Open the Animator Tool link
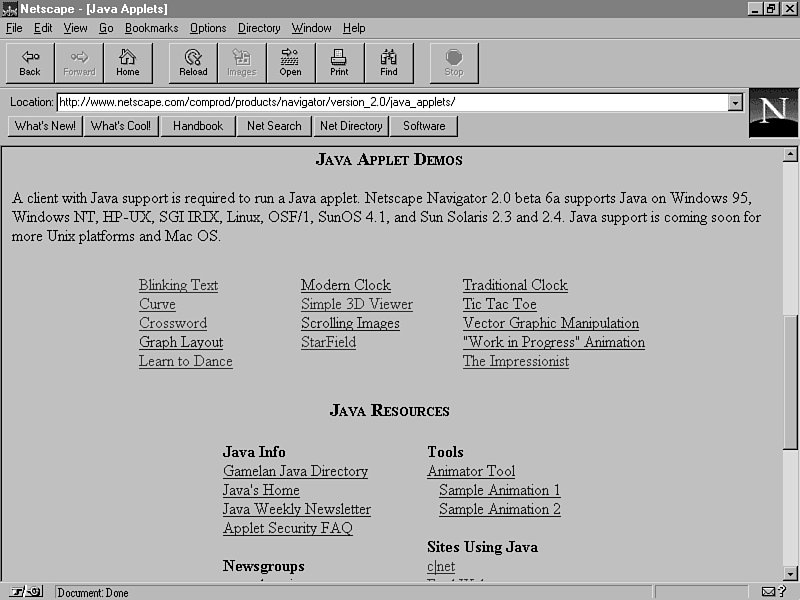Screen dimensions: 800x600 471,471
